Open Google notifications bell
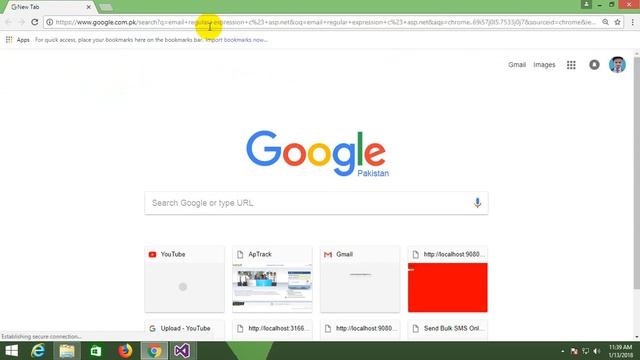Image resolution: width=640 pixels, height=360 pixels. click(x=594, y=64)
